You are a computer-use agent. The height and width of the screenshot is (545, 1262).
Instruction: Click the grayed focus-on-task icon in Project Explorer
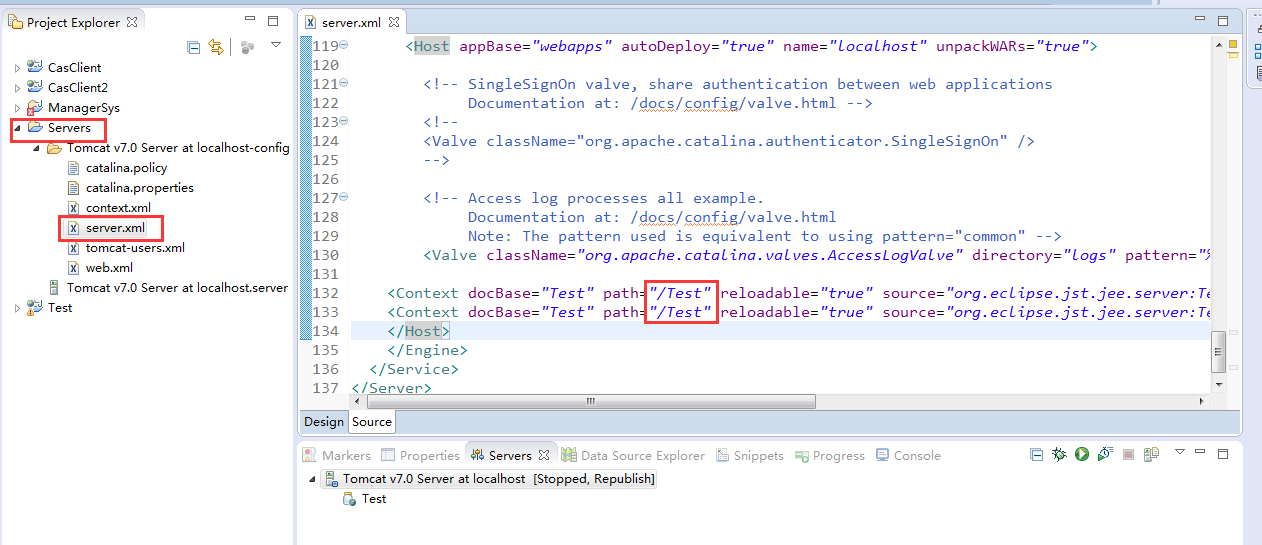247,46
